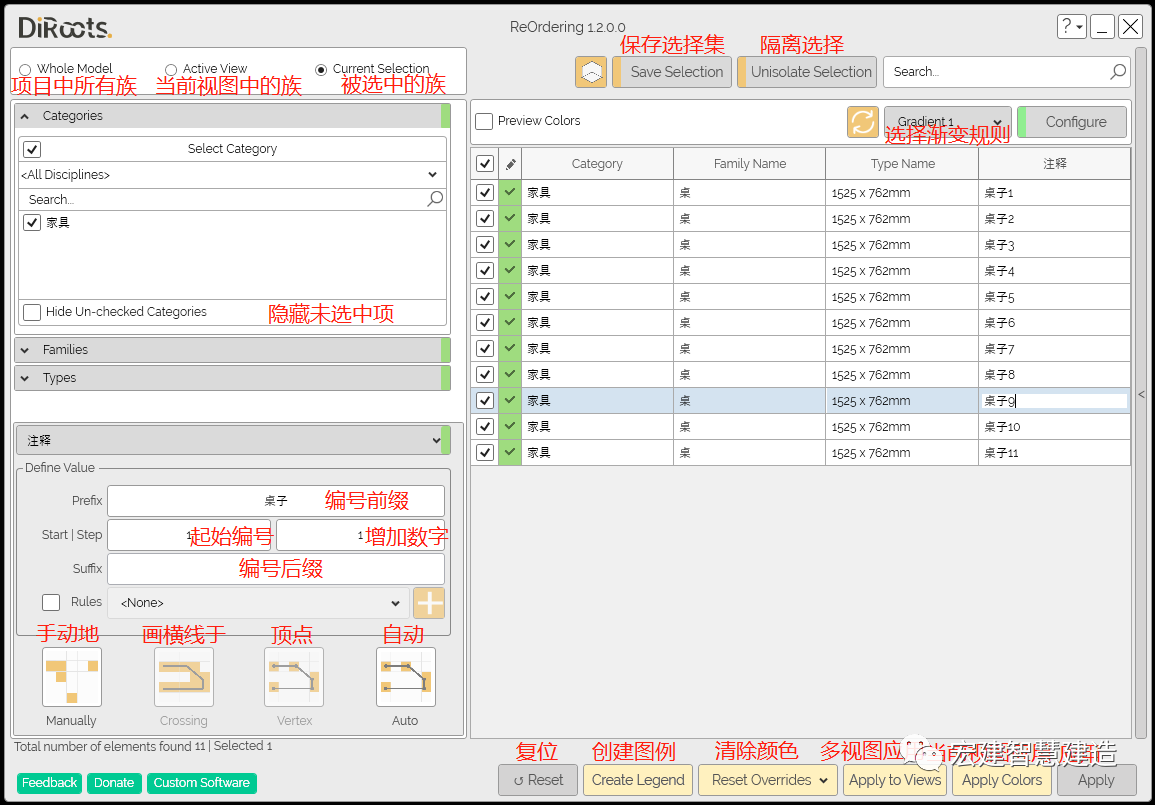Click the Apply Colors button
The height and width of the screenshot is (805, 1155).
(x=1002, y=781)
